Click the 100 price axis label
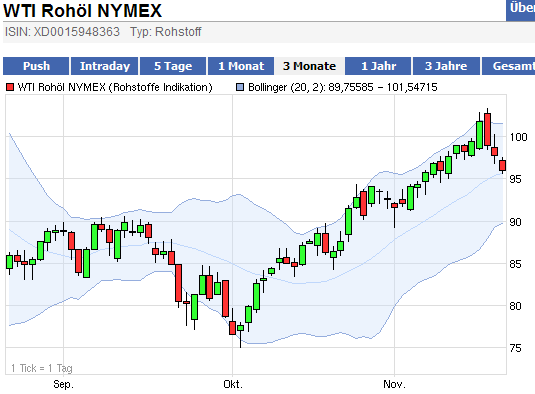 pos(518,137)
